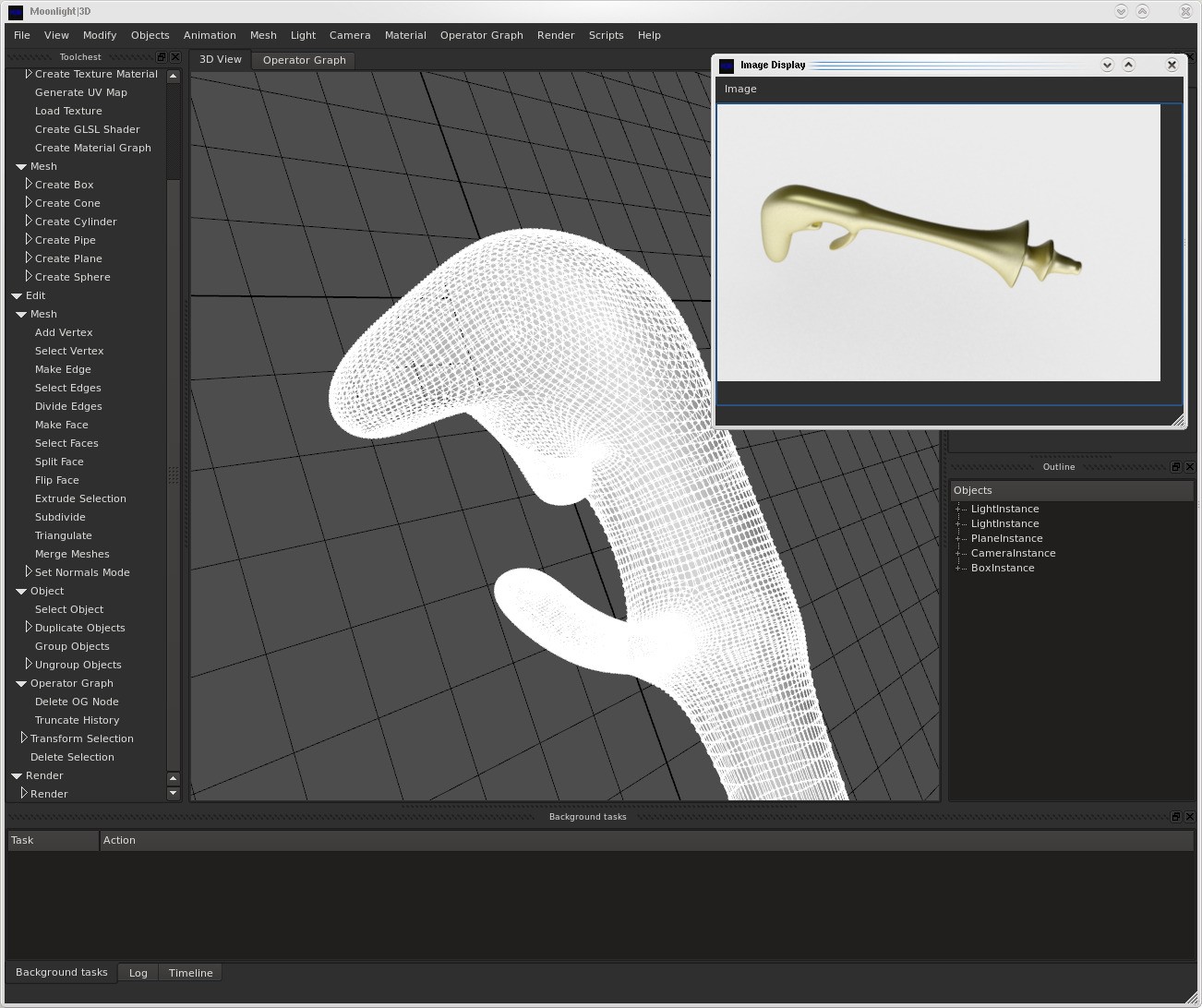Click the rendered image in Image Display
This screenshot has width=1202, height=1008.
(x=938, y=243)
